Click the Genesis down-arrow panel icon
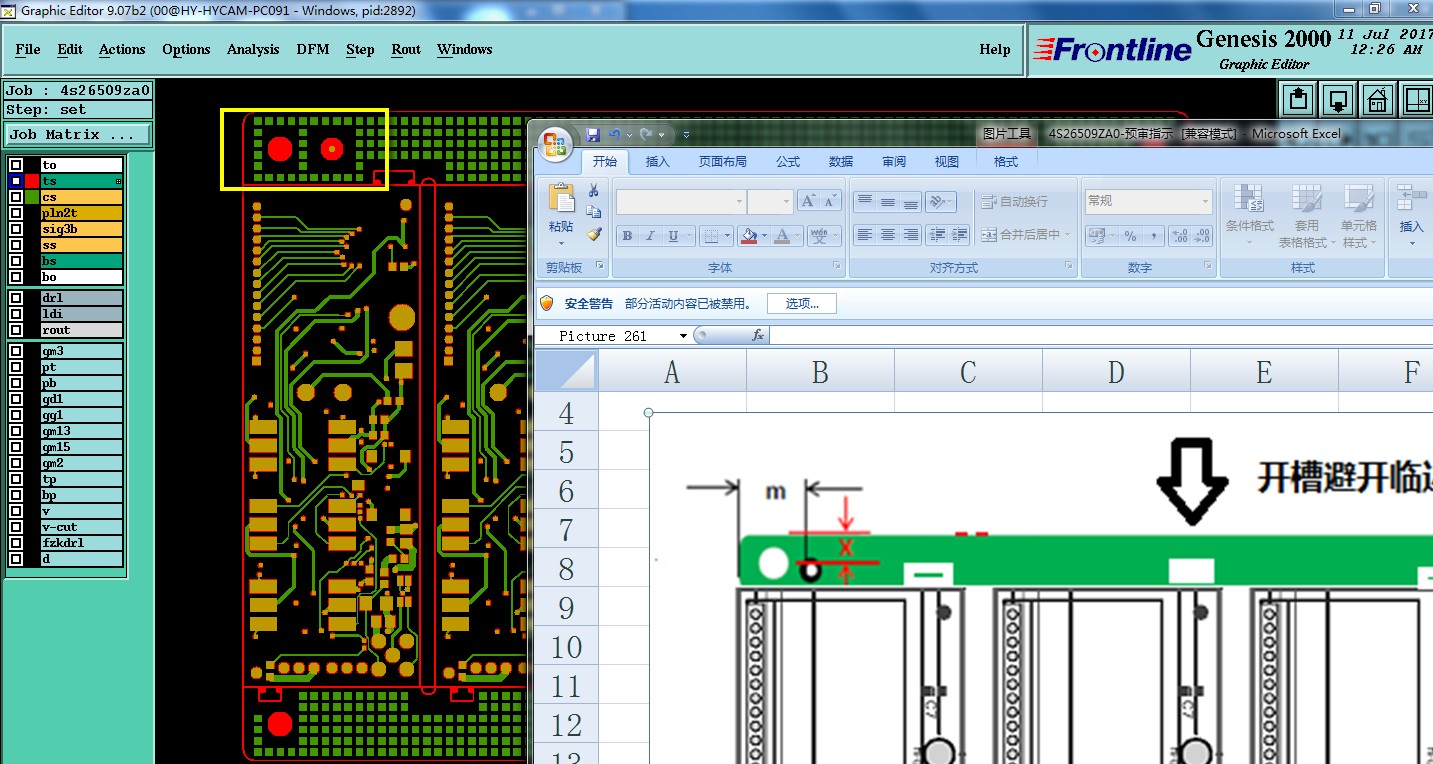 pyautogui.click(x=1338, y=99)
